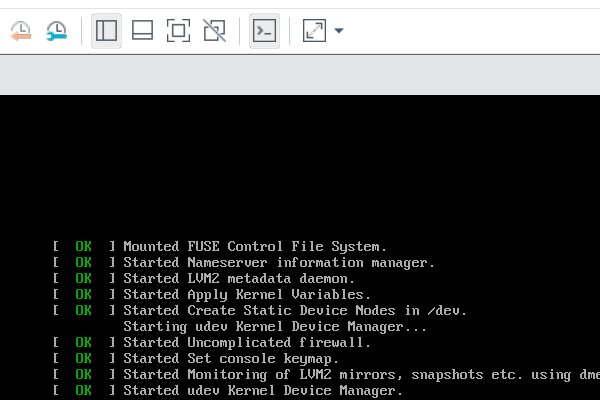This screenshot has width=600, height=400.
Task: Toggle the thumbnail bar at bottom
Action: 142,31
